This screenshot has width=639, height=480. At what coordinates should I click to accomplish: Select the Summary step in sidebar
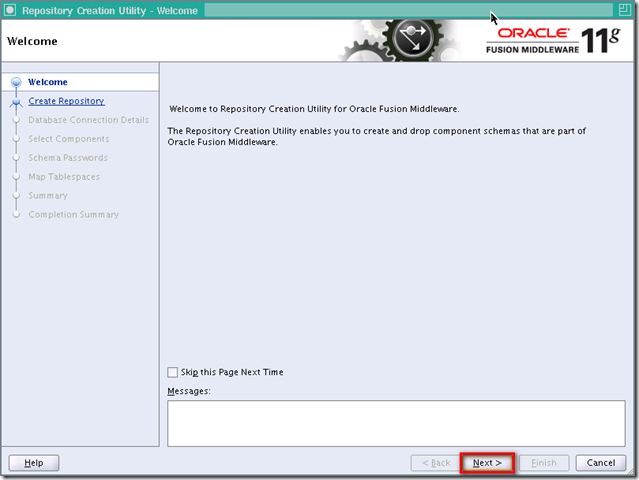[48, 196]
